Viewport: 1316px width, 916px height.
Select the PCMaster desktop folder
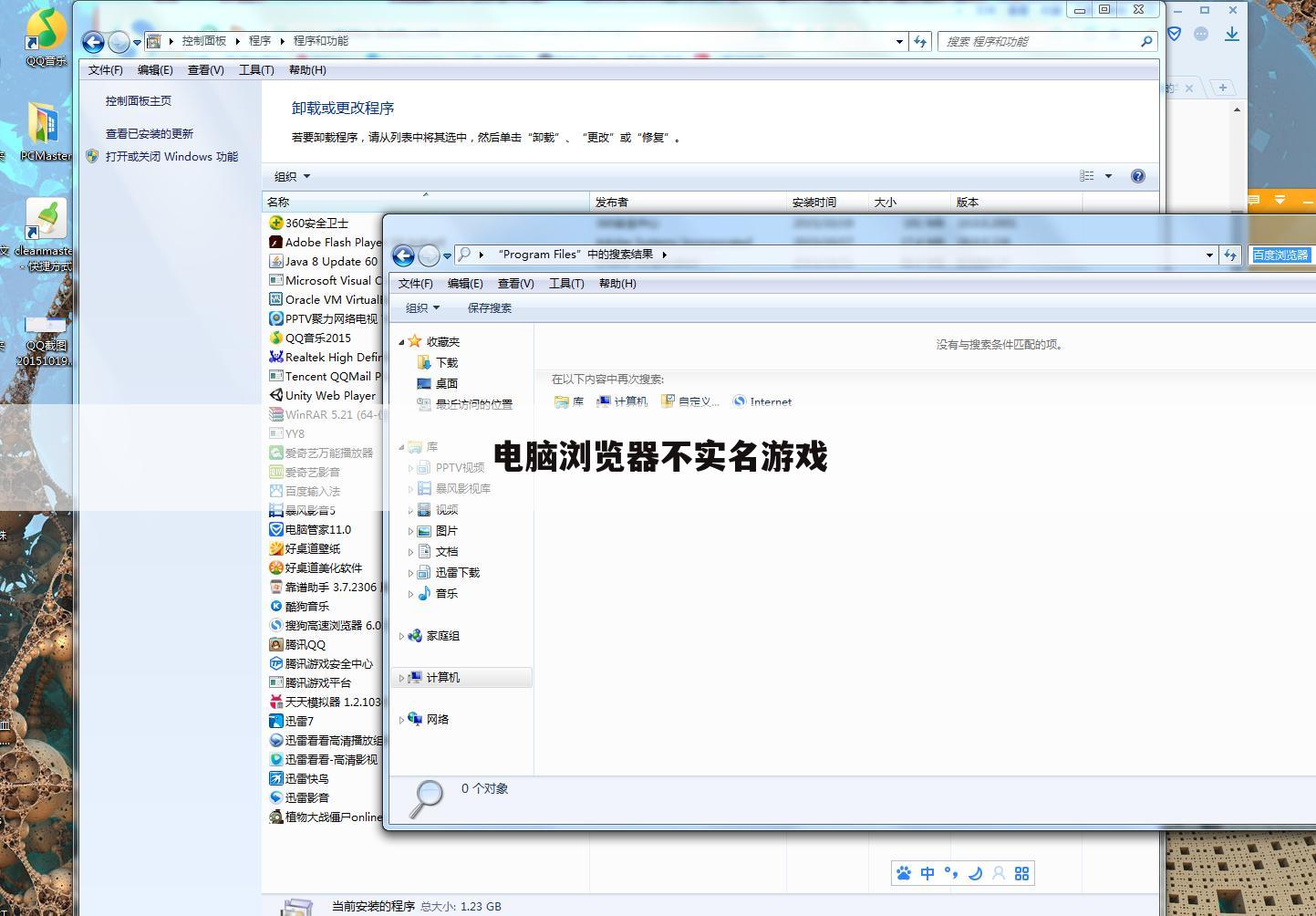[46, 130]
